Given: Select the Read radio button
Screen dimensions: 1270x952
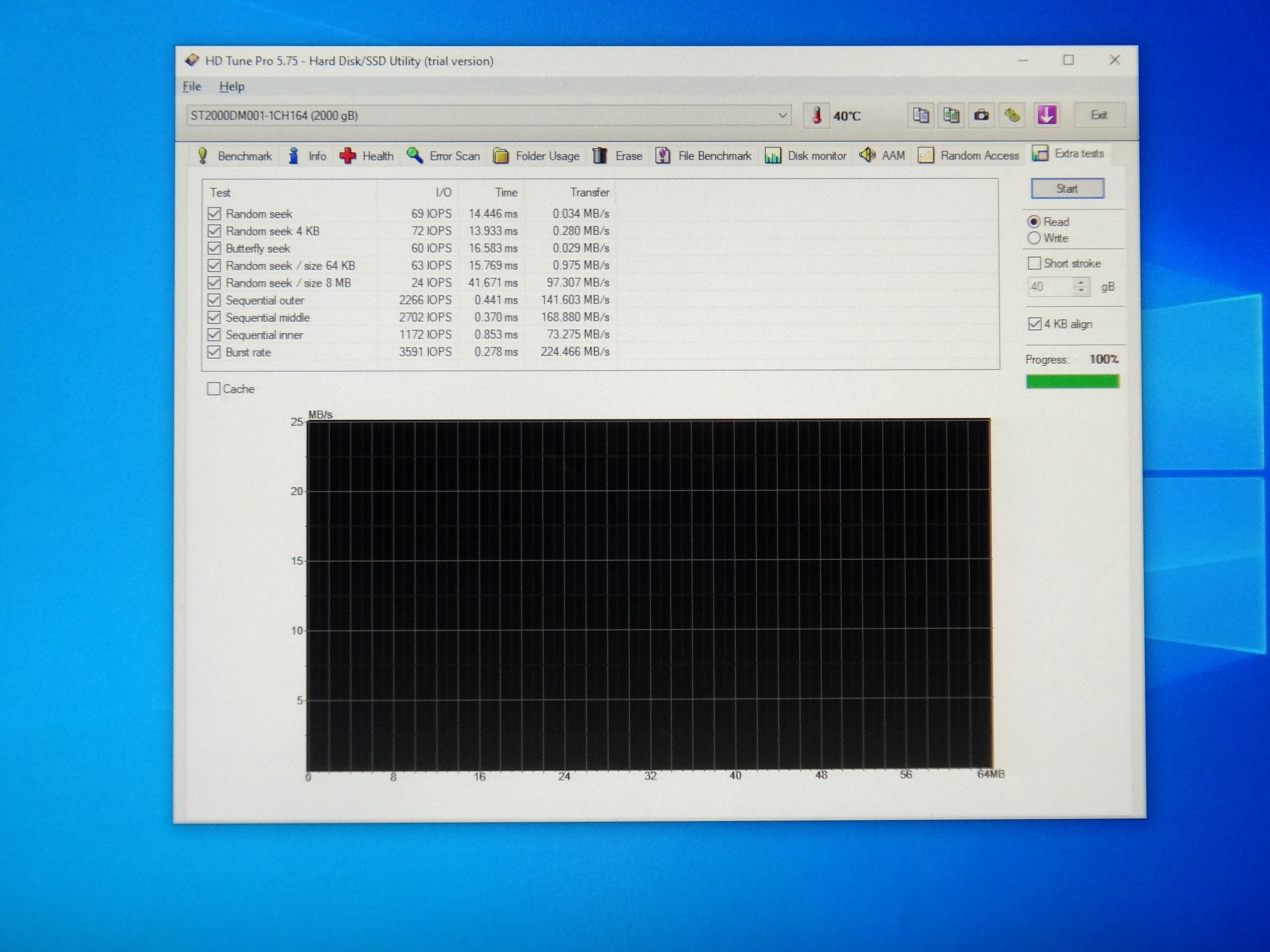Looking at the screenshot, I should click(1034, 221).
